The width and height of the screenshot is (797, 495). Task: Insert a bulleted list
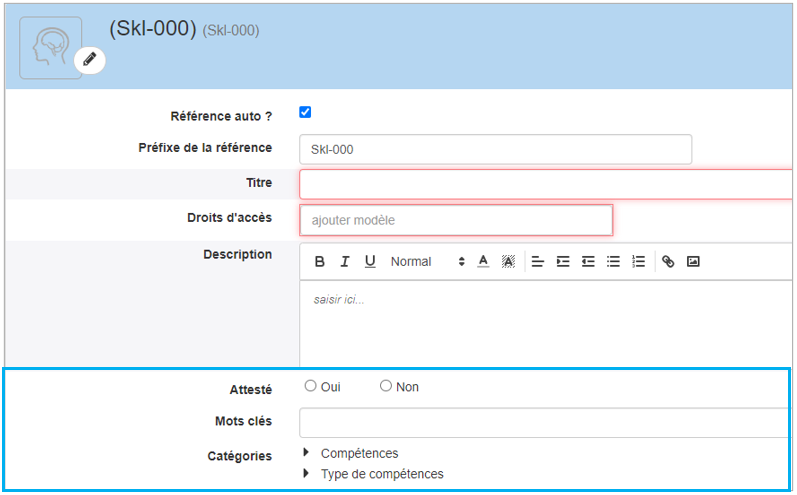tap(613, 262)
